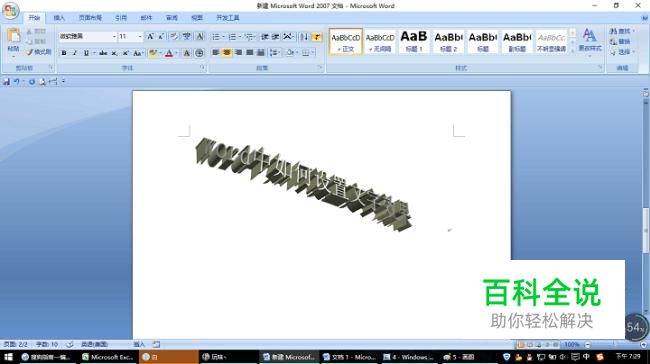Image resolution: width=650 pixels, height=364 pixels.
Task: Click the Numbering list icon
Action: point(233,37)
